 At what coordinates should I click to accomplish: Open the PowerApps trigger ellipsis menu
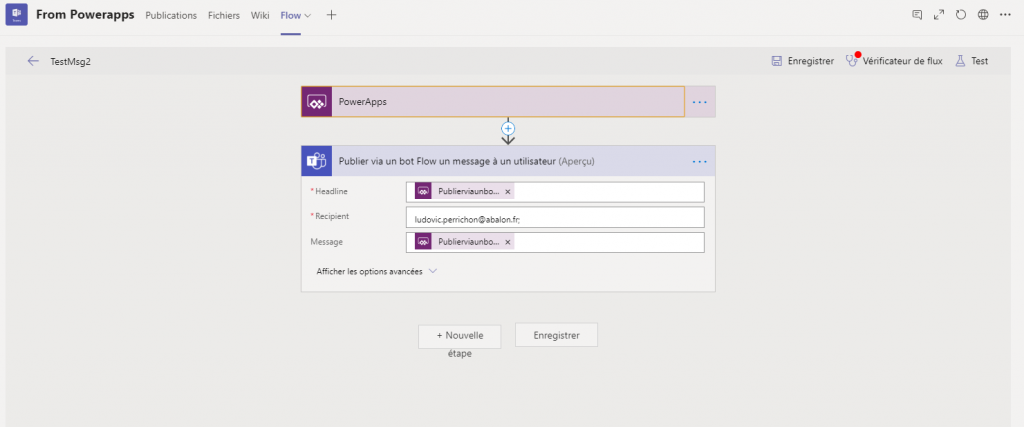pyautogui.click(x=699, y=102)
